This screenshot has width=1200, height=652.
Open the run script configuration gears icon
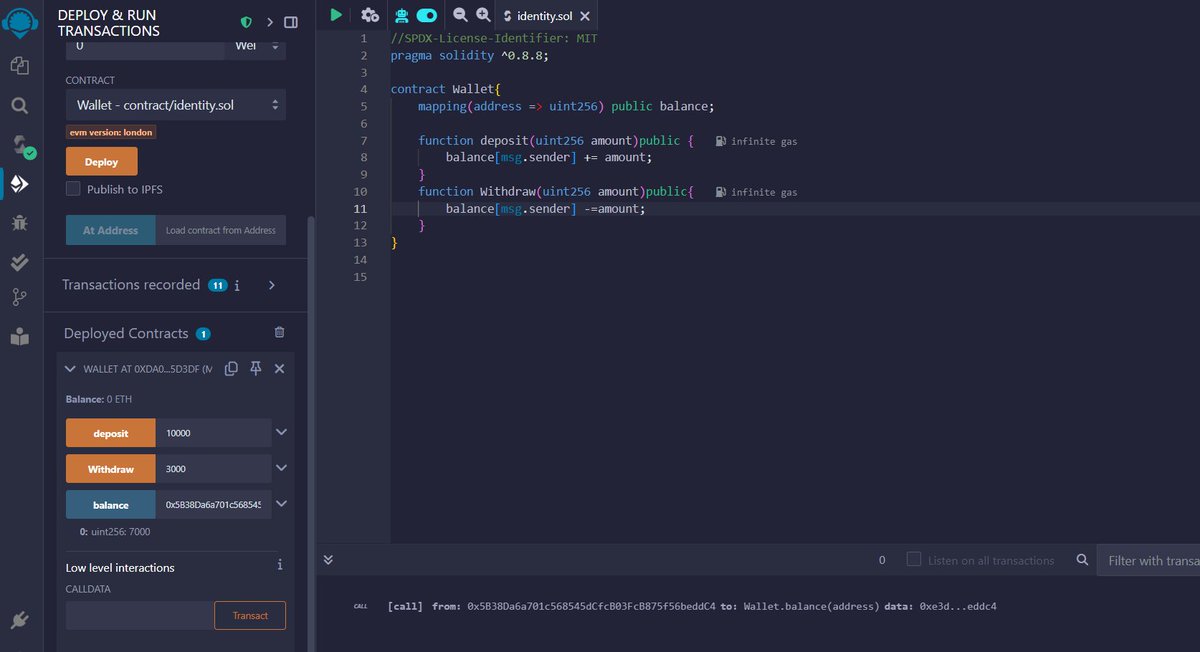coord(370,14)
